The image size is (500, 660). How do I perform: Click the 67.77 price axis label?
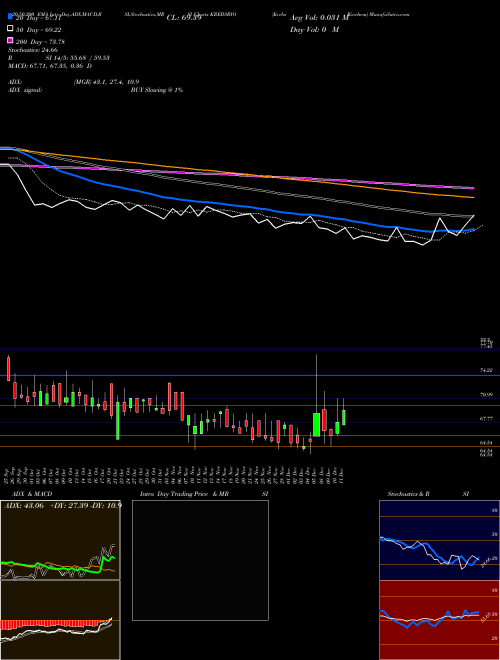(486, 419)
